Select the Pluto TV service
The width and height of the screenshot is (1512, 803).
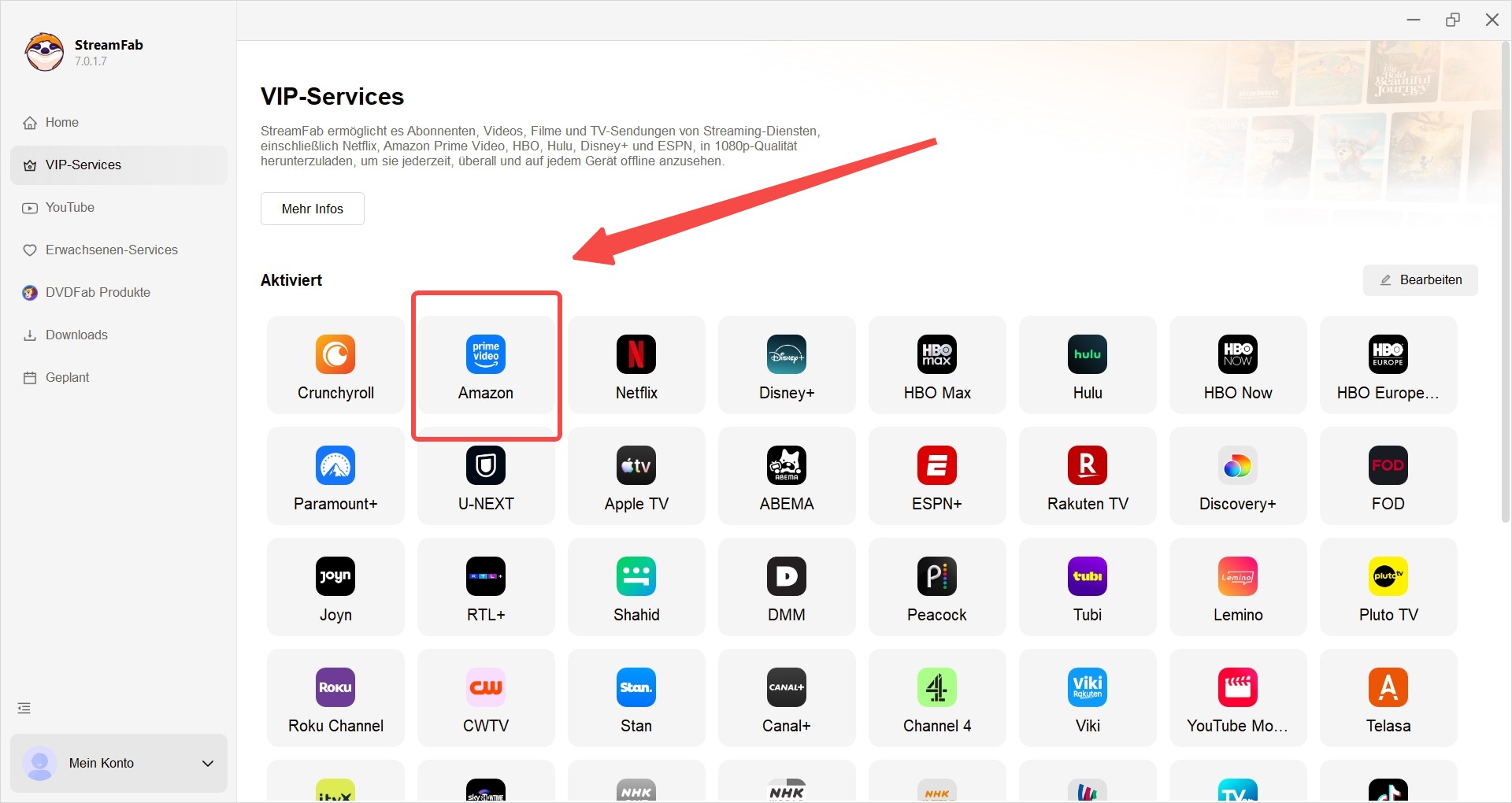[1388, 587]
